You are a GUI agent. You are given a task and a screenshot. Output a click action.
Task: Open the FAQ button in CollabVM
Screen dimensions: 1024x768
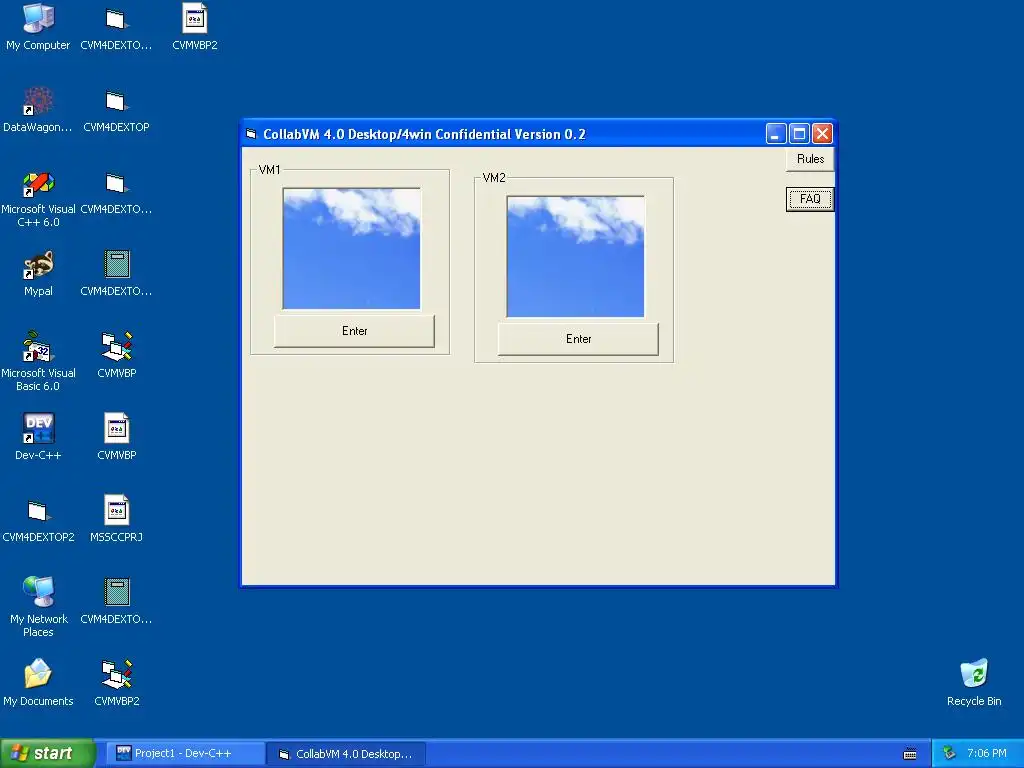click(x=810, y=199)
